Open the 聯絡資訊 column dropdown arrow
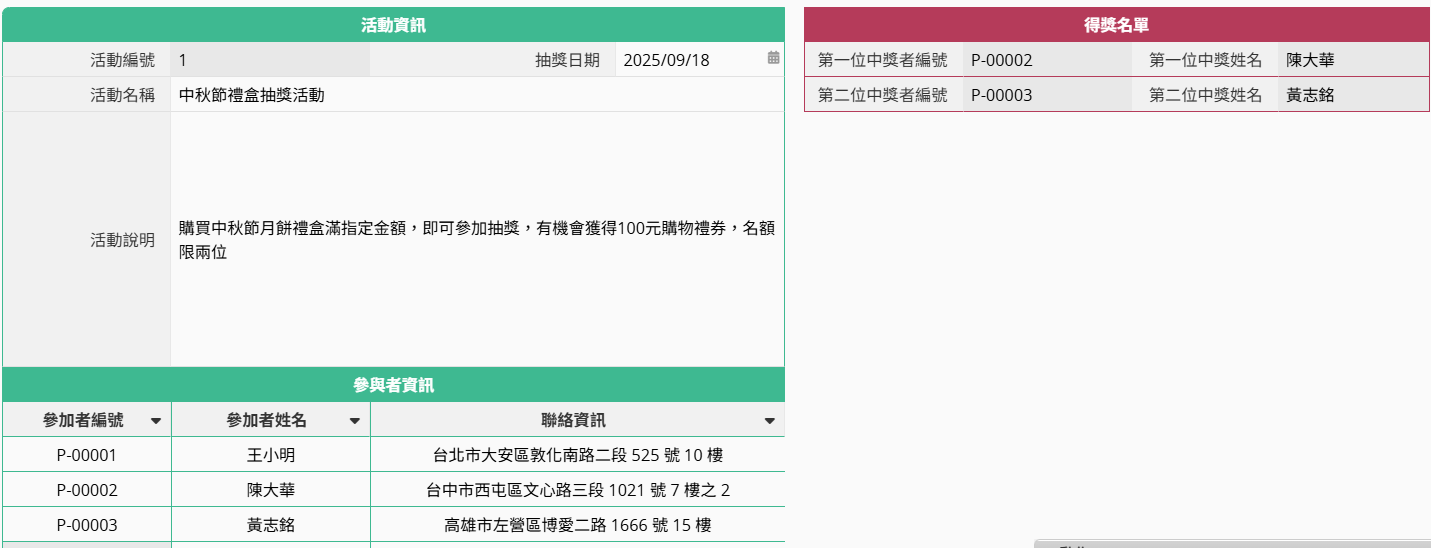Viewport: 1431px width, 548px height. (769, 421)
